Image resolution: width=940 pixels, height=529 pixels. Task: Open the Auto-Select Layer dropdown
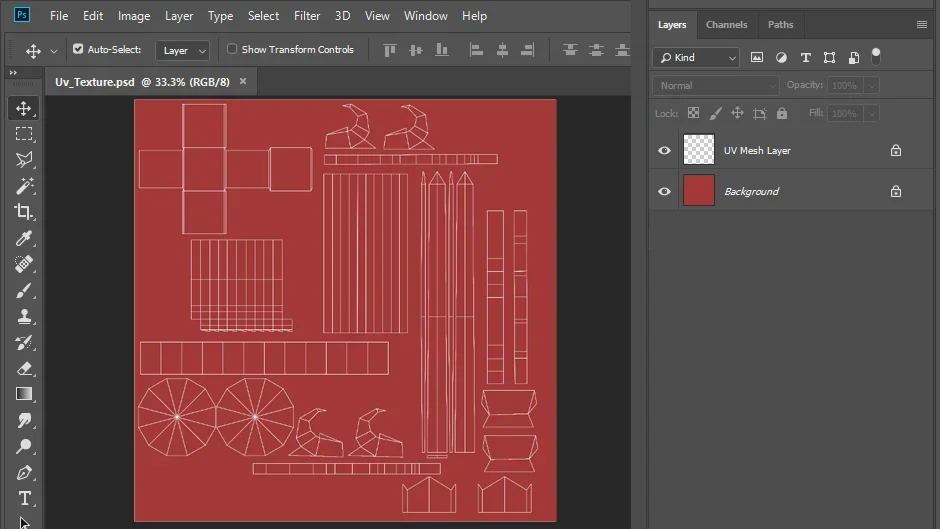[183, 50]
